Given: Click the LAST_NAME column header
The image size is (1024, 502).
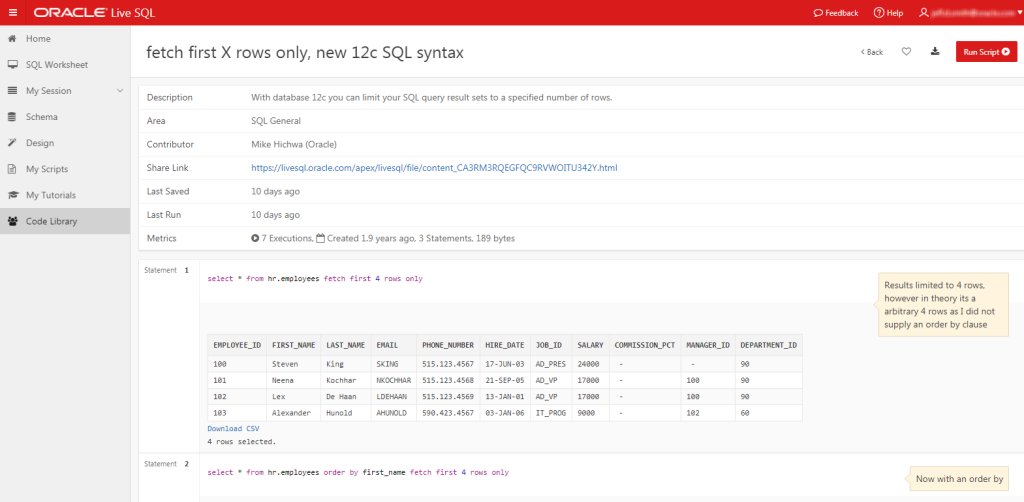Looking at the screenshot, I should point(345,345).
